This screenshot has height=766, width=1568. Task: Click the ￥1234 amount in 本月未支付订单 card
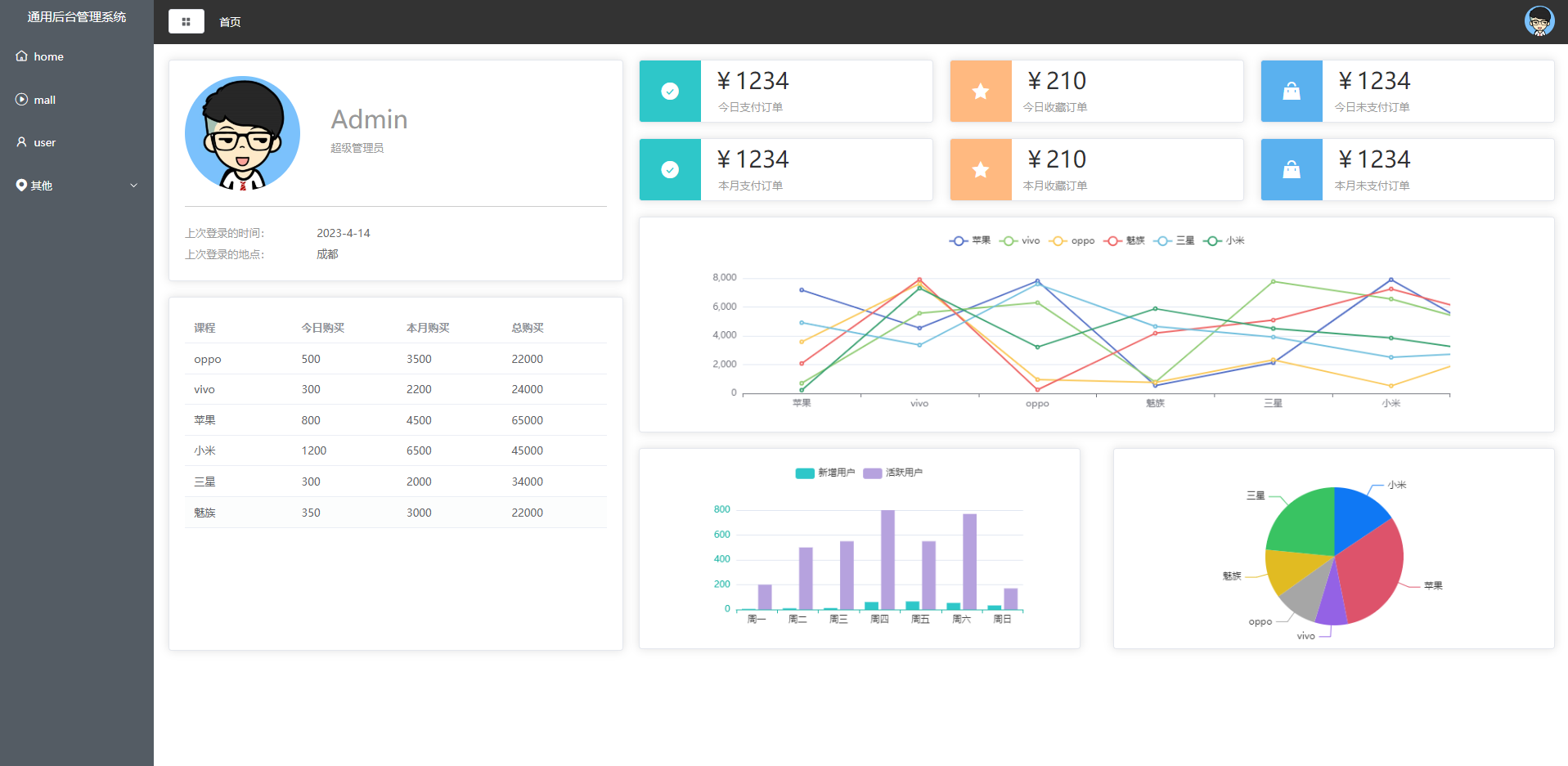(1374, 159)
